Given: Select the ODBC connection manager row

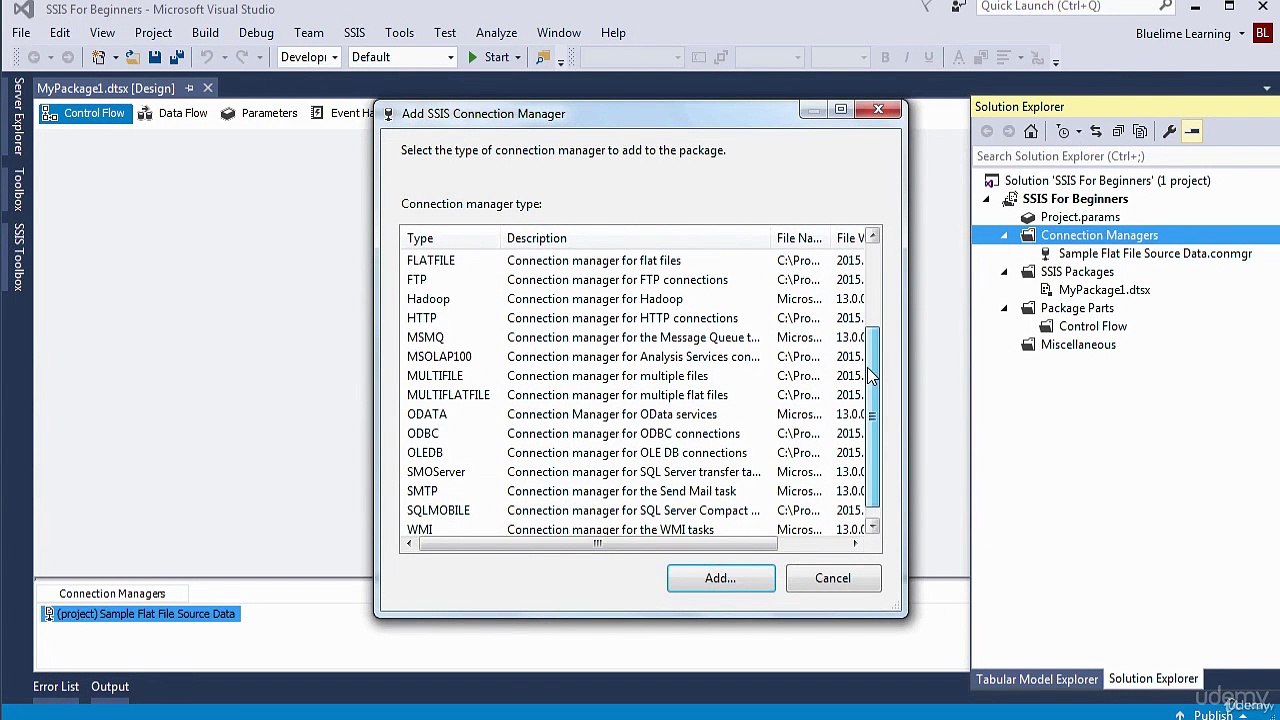Looking at the screenshot, I should tap(633, 434).
